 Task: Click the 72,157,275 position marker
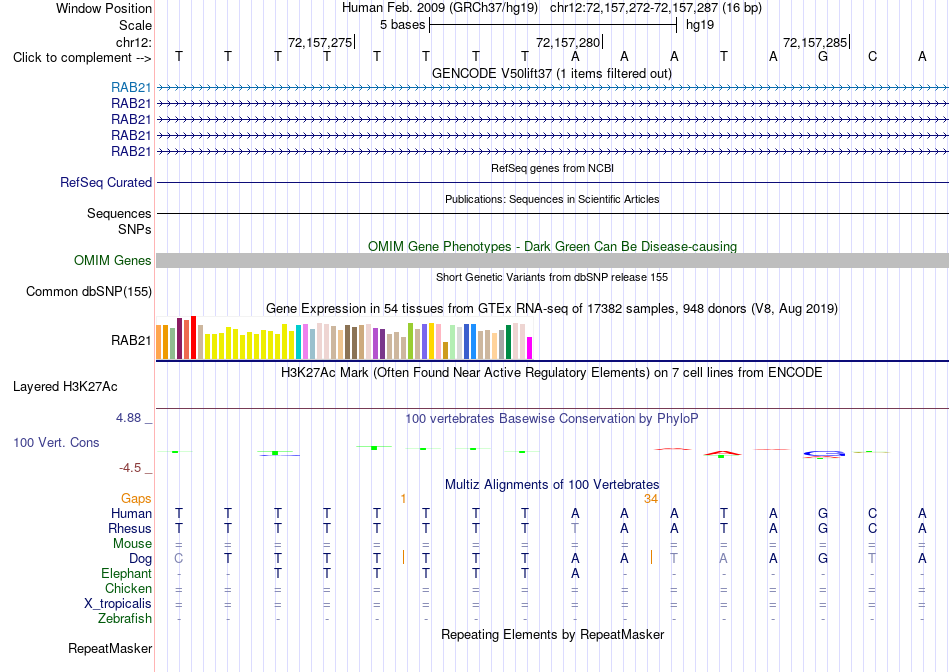(x=321, y=42)
